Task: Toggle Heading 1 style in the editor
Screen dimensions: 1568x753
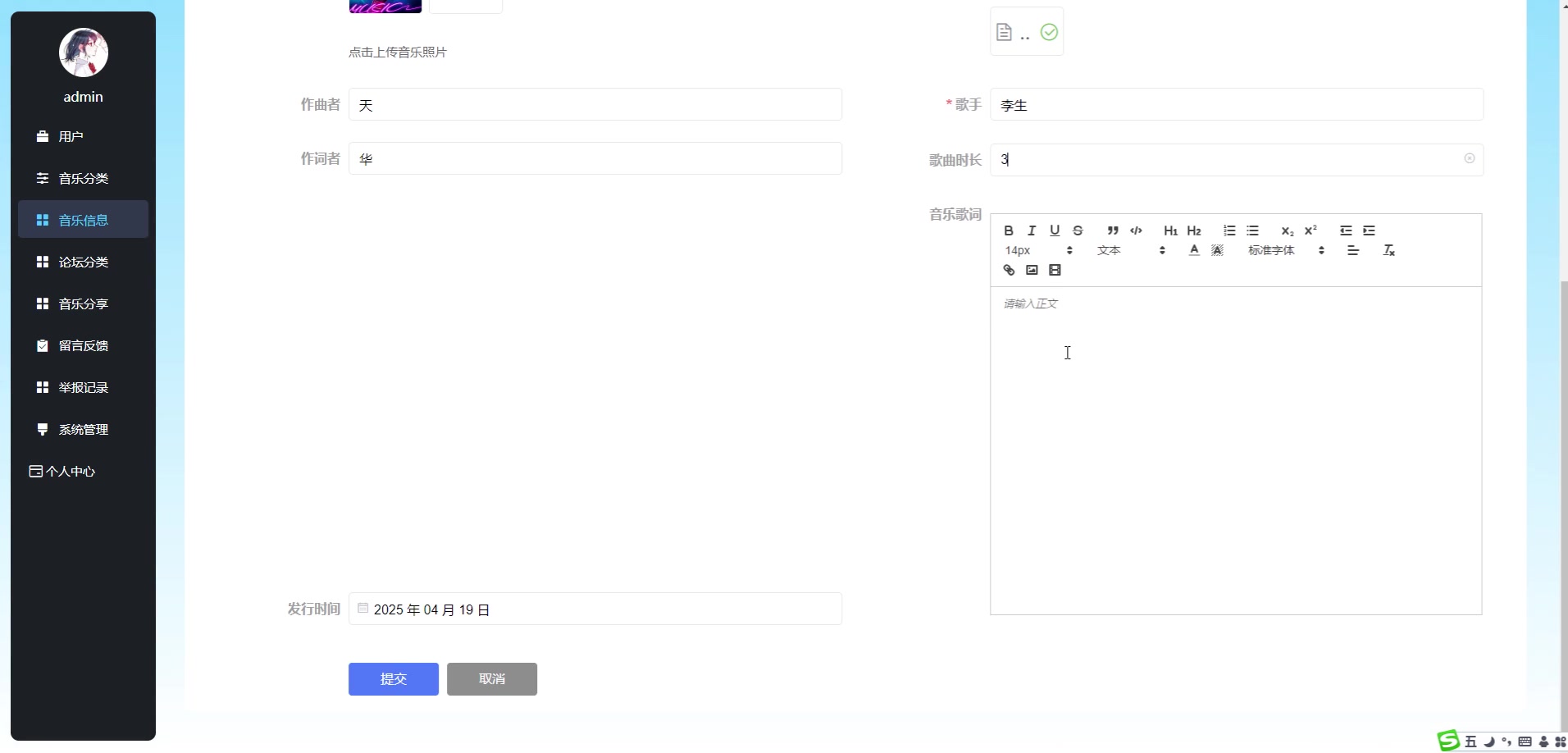Action: (x=1170, y=230)
